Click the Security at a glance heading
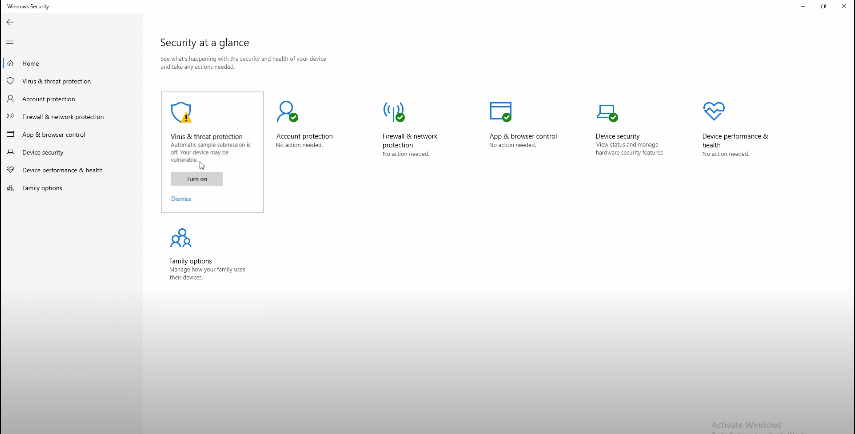This screenshot has width=855, height=434. (204, 43)
